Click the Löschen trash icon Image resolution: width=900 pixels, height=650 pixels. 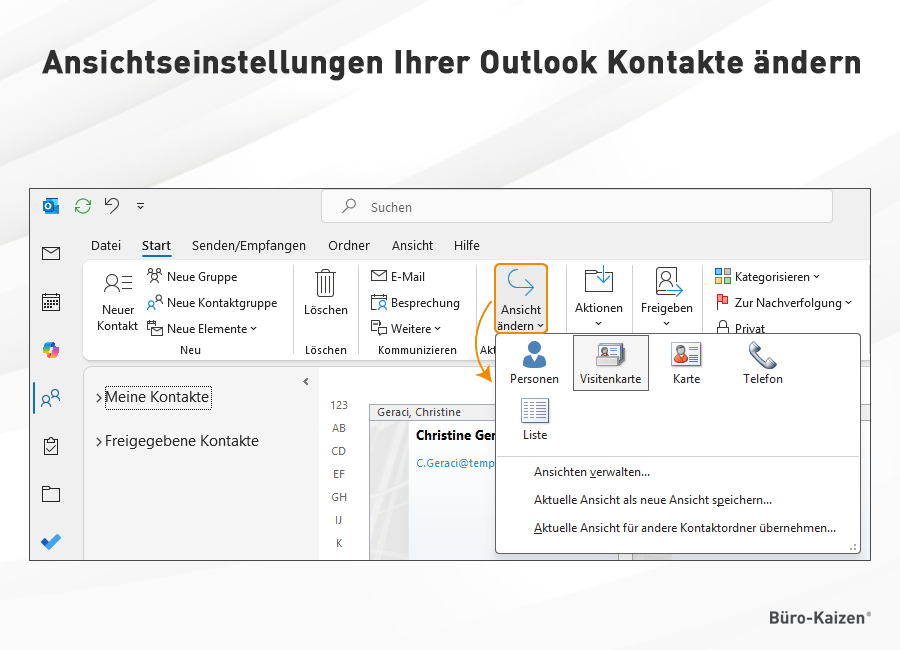(x=325, y=283)
